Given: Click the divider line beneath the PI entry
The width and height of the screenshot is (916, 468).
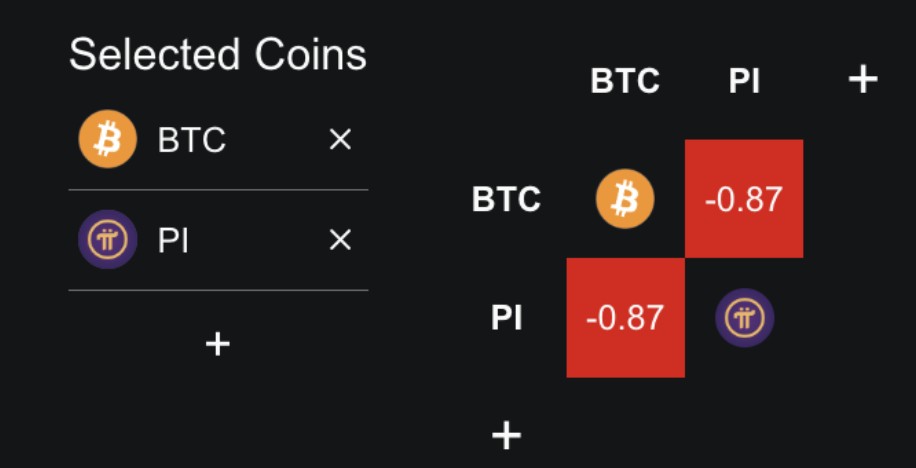Looking at the screenshot, I should (x=218, y=290).
